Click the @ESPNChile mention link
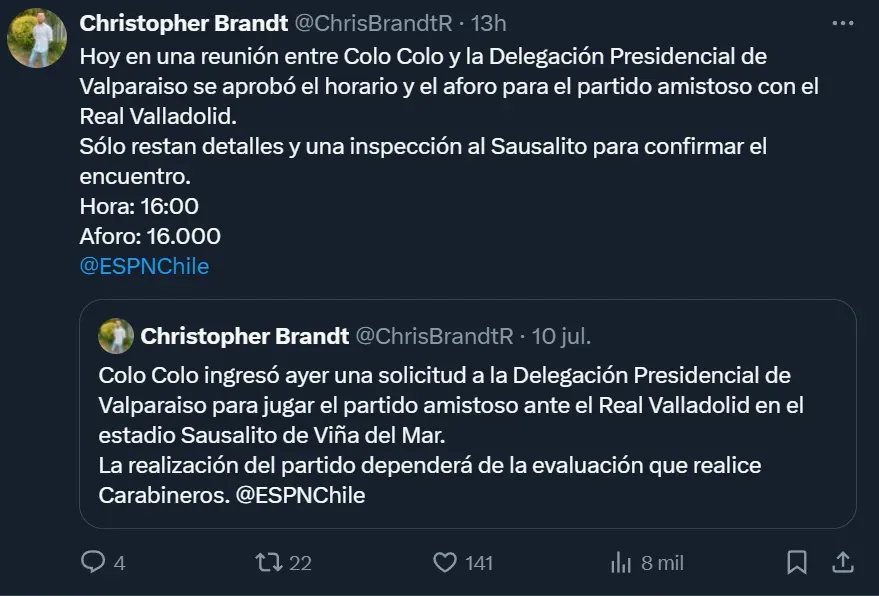The width and height of the screenshot is (879, 596). [144, 266]
